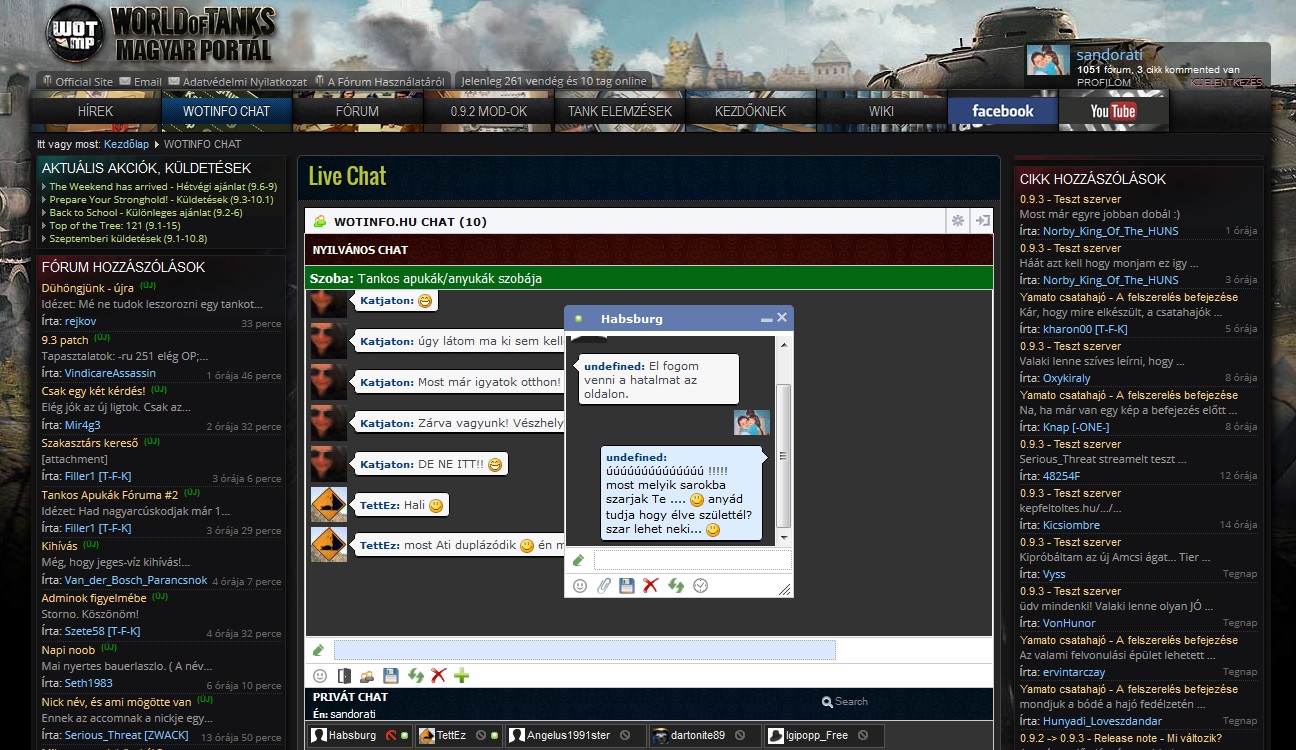Toggle block icon next to Angelus1991ster
1296x750 pixels.
(x=625, y=736)
